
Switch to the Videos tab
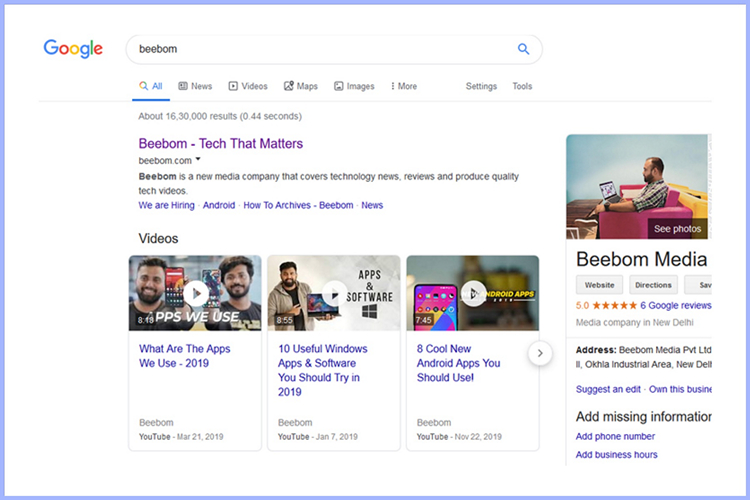click(248, 86)
